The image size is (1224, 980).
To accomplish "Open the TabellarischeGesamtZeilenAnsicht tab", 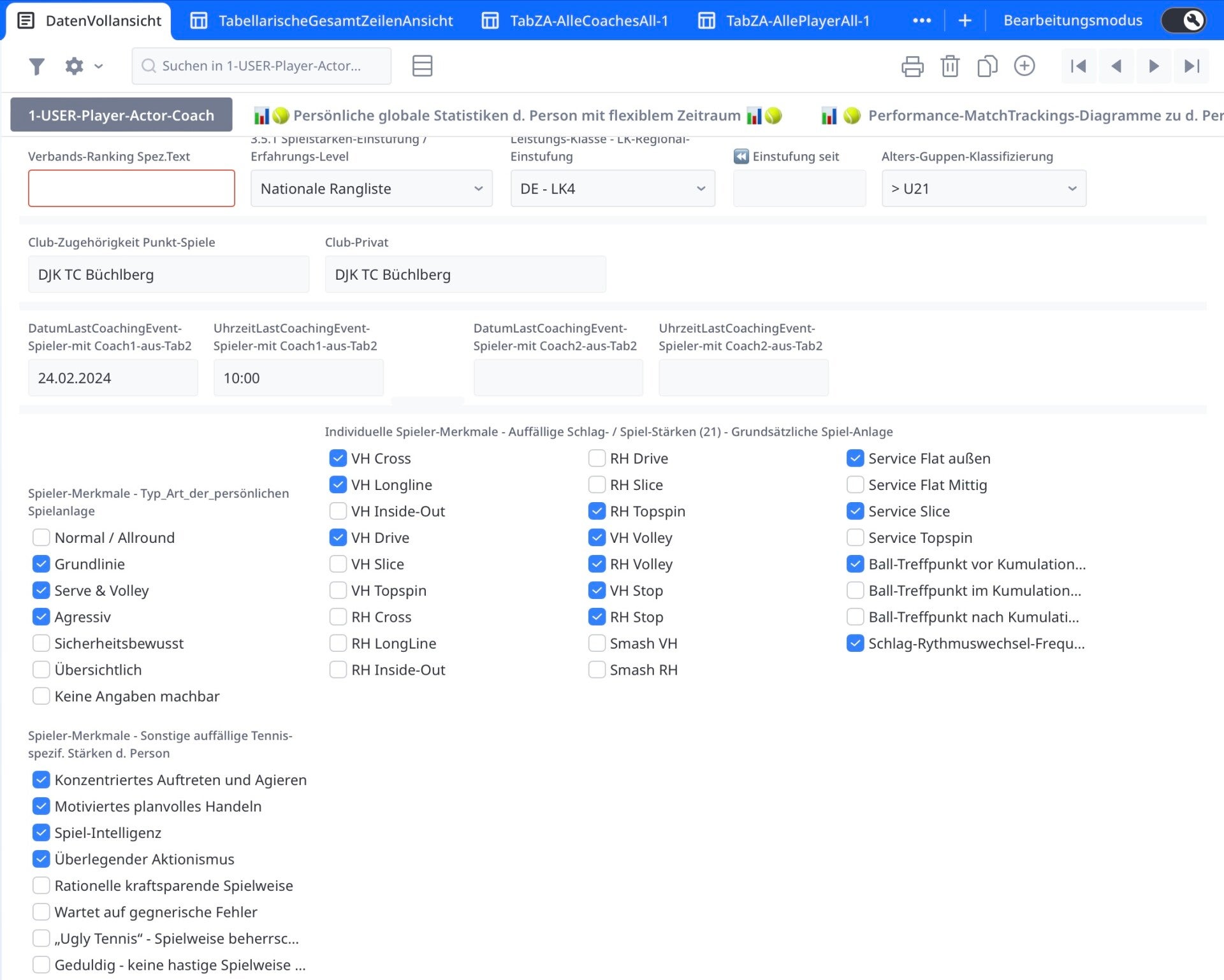I will tap(322, 21).
